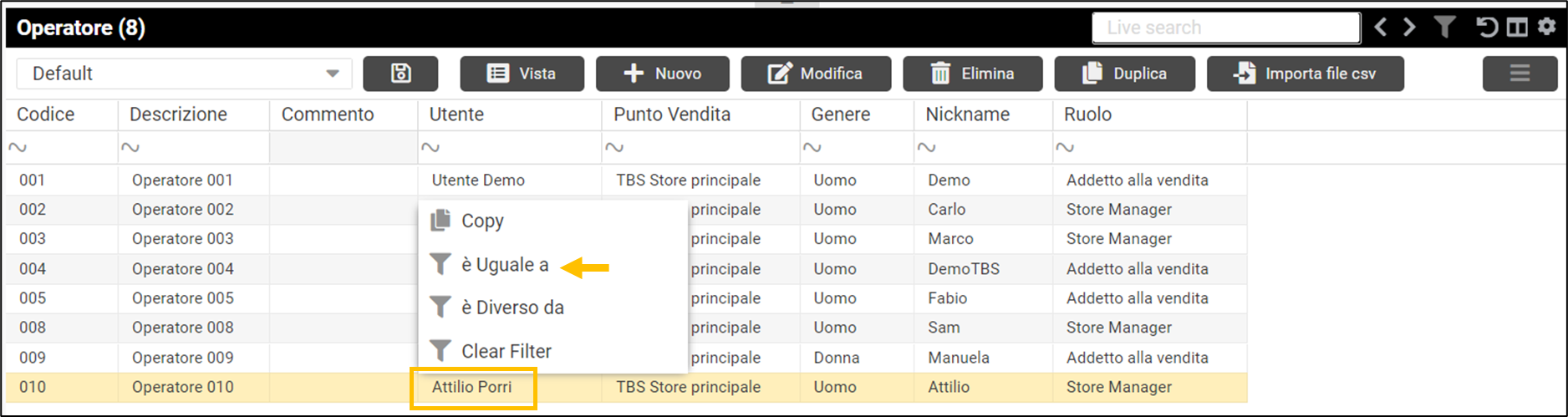Select 'Clear Filter' in the context menu
This screenshot has height=417, width=1568.
[x=506, y=351]
